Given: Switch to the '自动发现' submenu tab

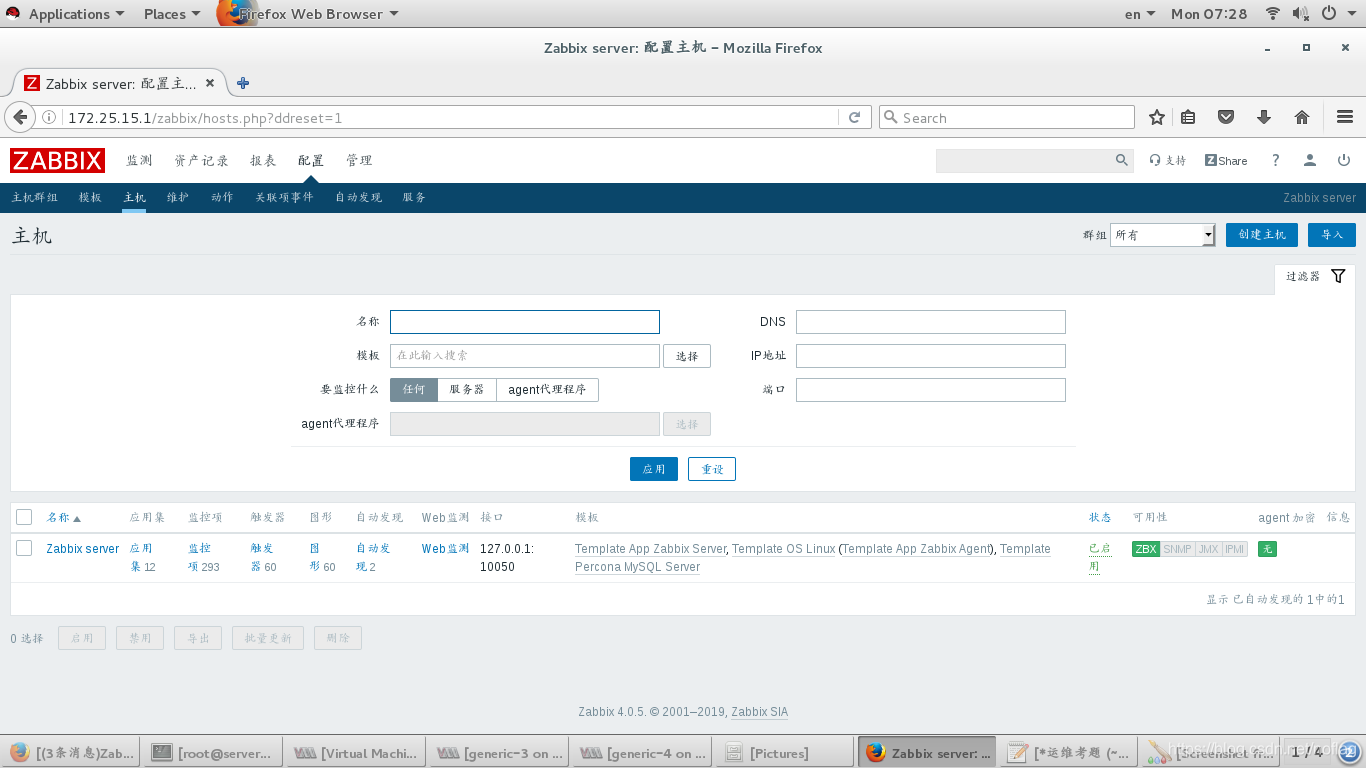Looking at the screenshot, I should click(358, 198).
